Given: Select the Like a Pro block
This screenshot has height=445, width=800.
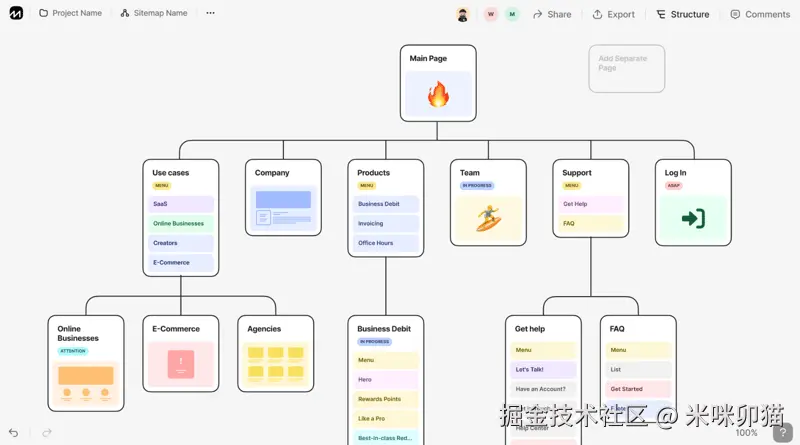Looking at the screenshot, I should (x=386, y=418).
